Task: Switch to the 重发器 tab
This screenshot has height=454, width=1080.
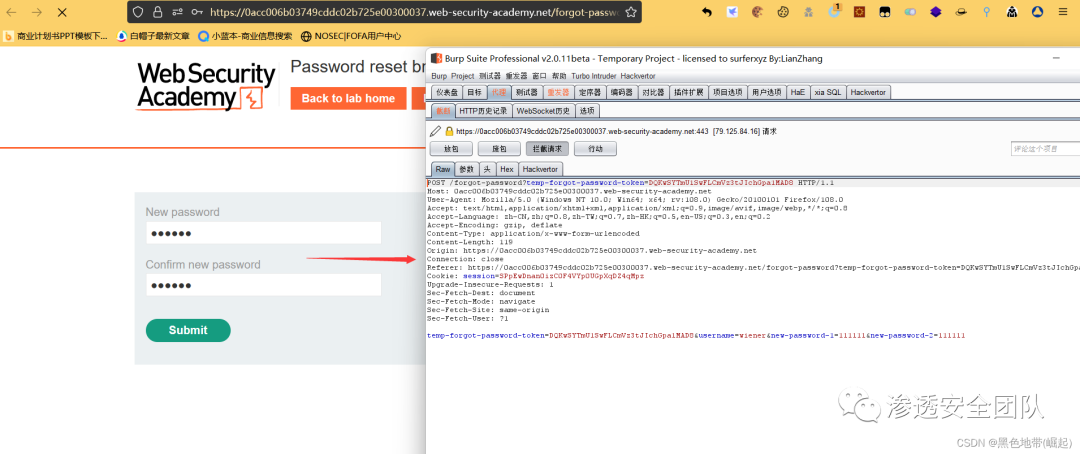Action: (x=558, y=92)
